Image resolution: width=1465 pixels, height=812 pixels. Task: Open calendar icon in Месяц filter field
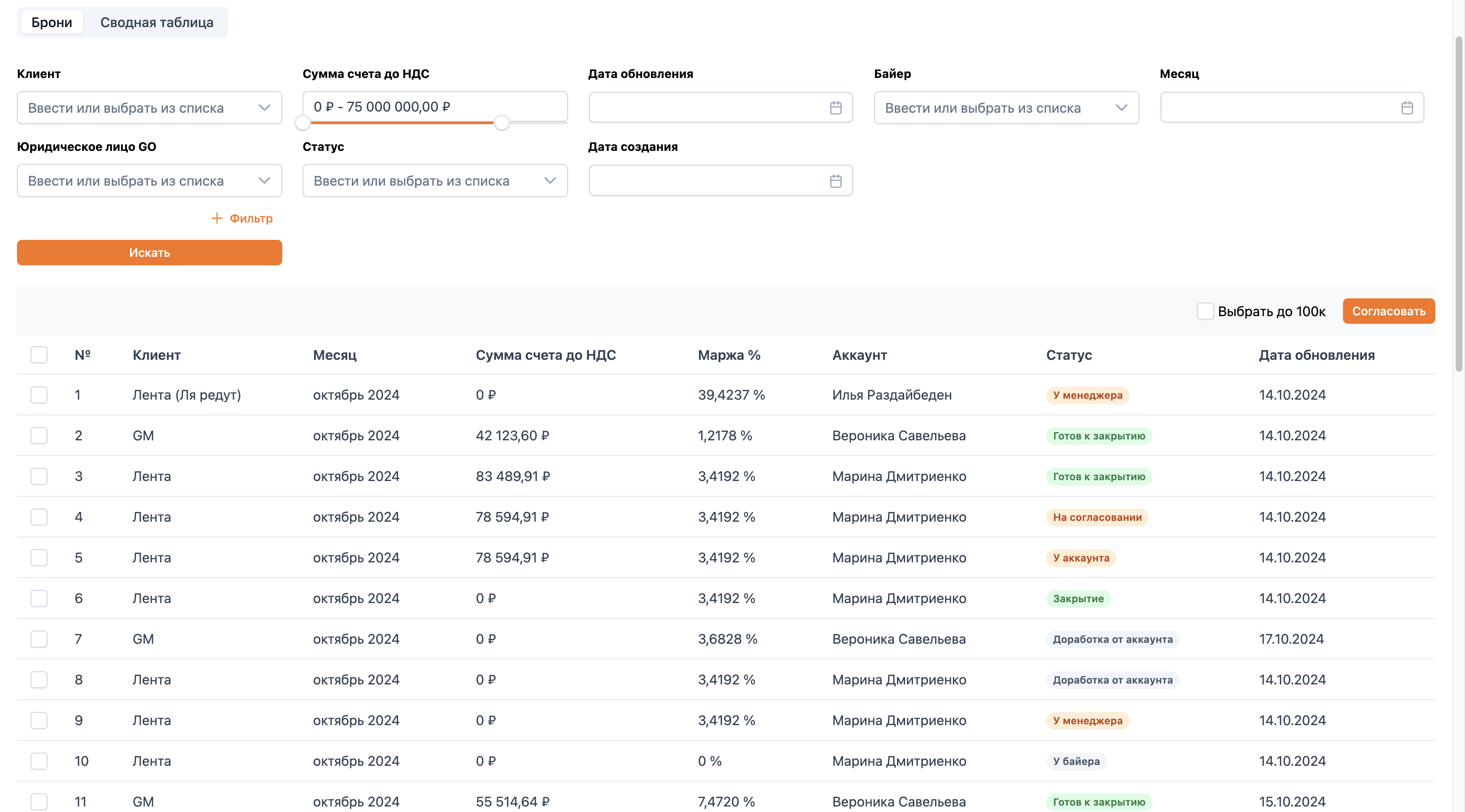1407,108
